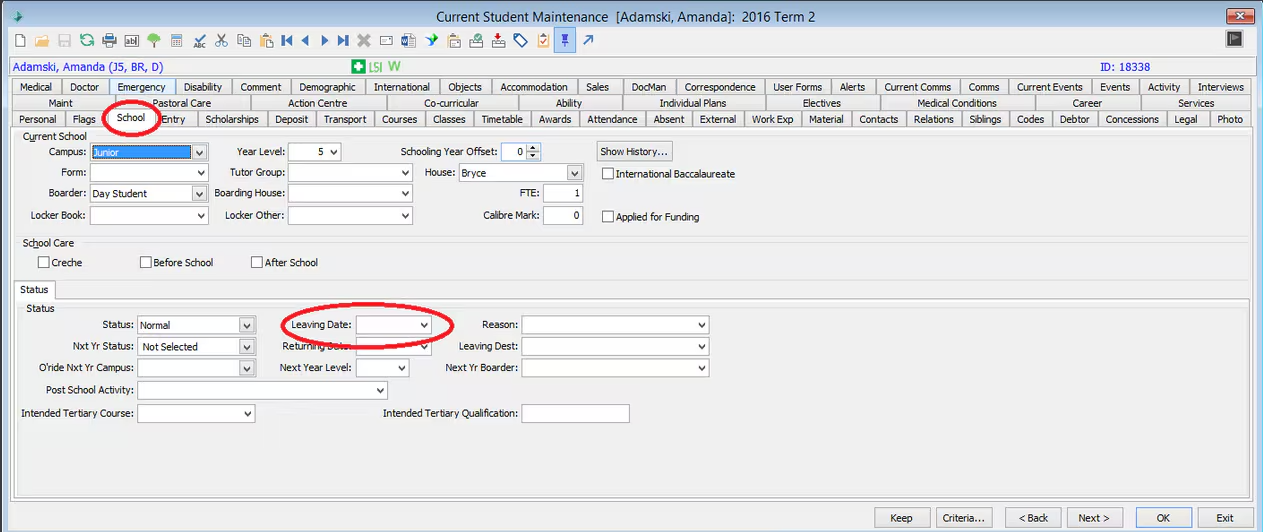This screenshot has height=532, width=1263.
Task: Click the ABC spell check icon
Action: pyautogui.click(x=199, y=41)
